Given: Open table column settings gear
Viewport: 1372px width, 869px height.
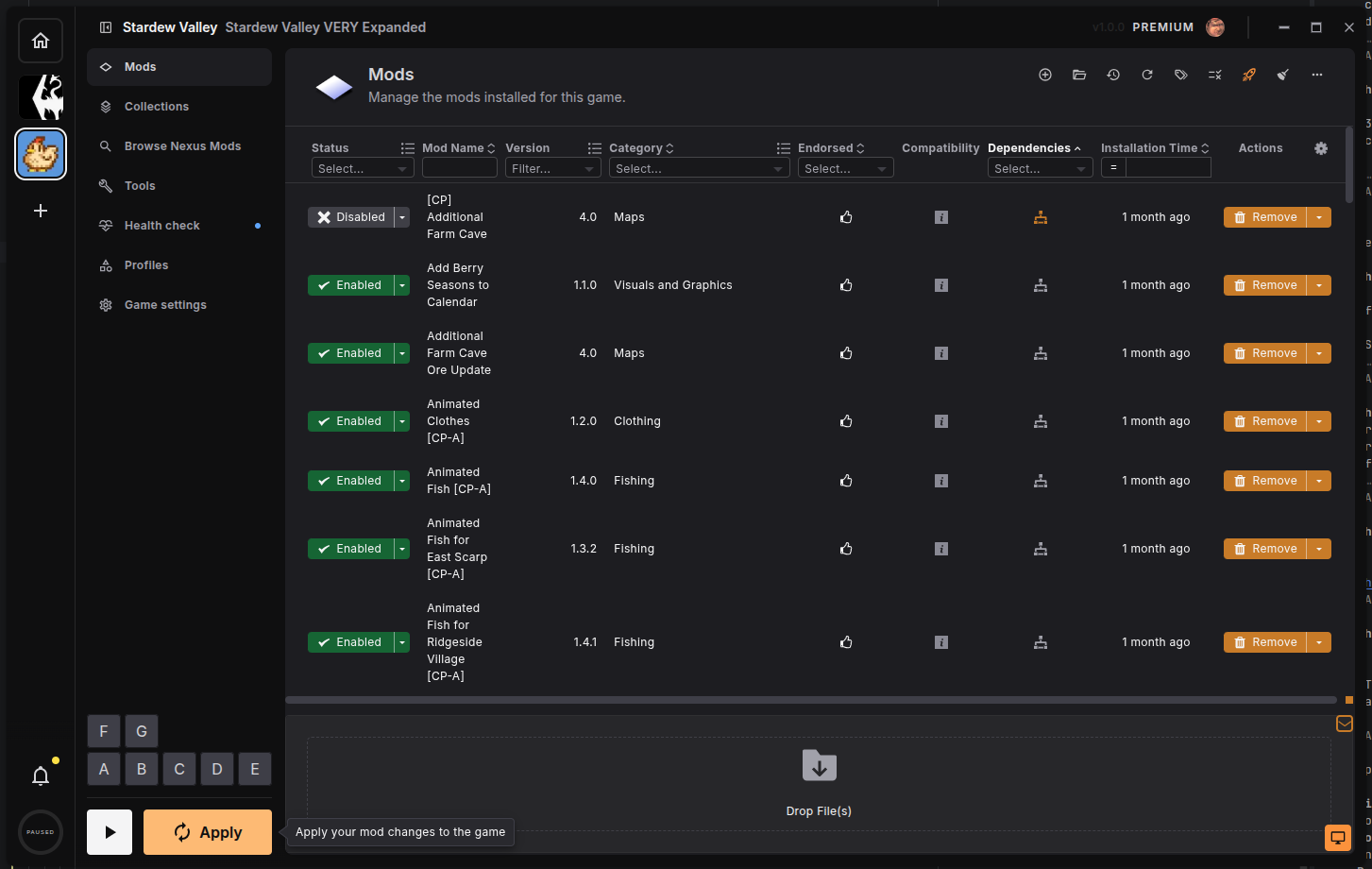Looking at the screenshot, I should tap(1321, 148).
